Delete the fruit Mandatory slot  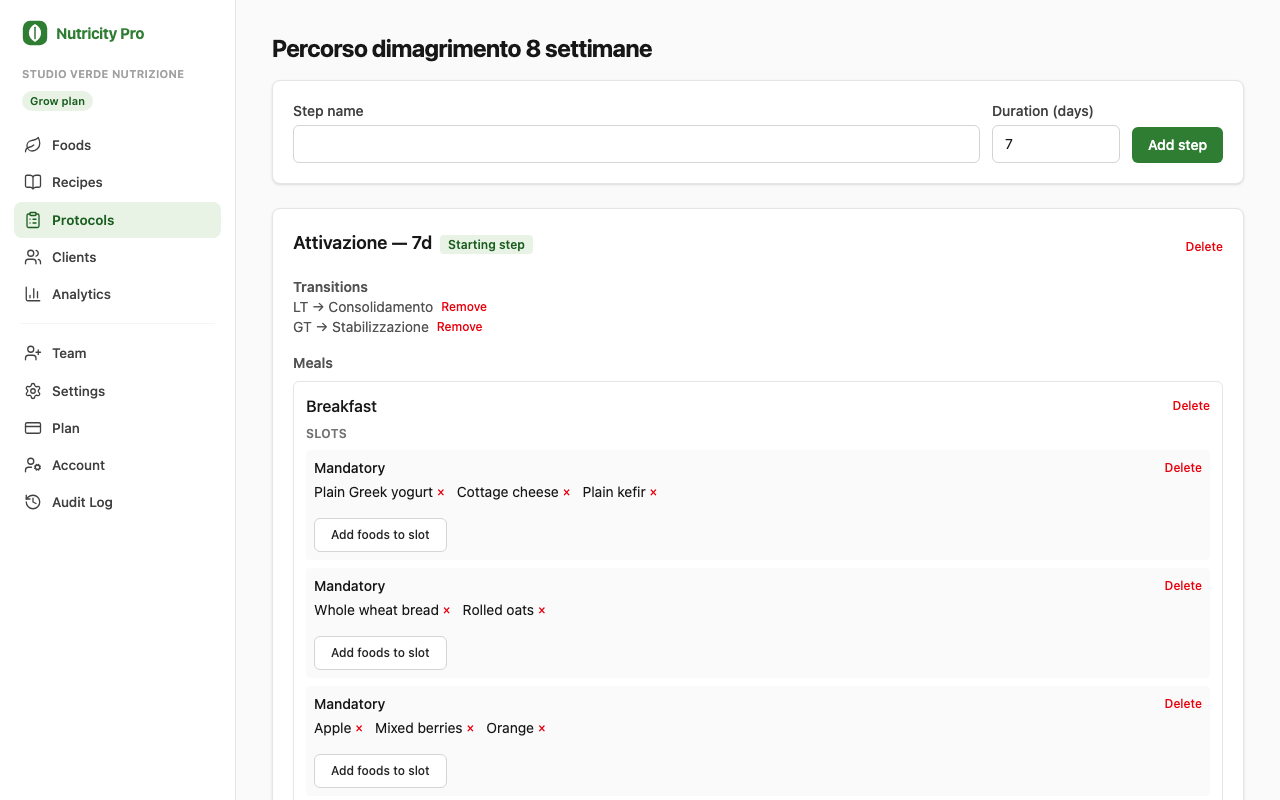coord(1183,704)
